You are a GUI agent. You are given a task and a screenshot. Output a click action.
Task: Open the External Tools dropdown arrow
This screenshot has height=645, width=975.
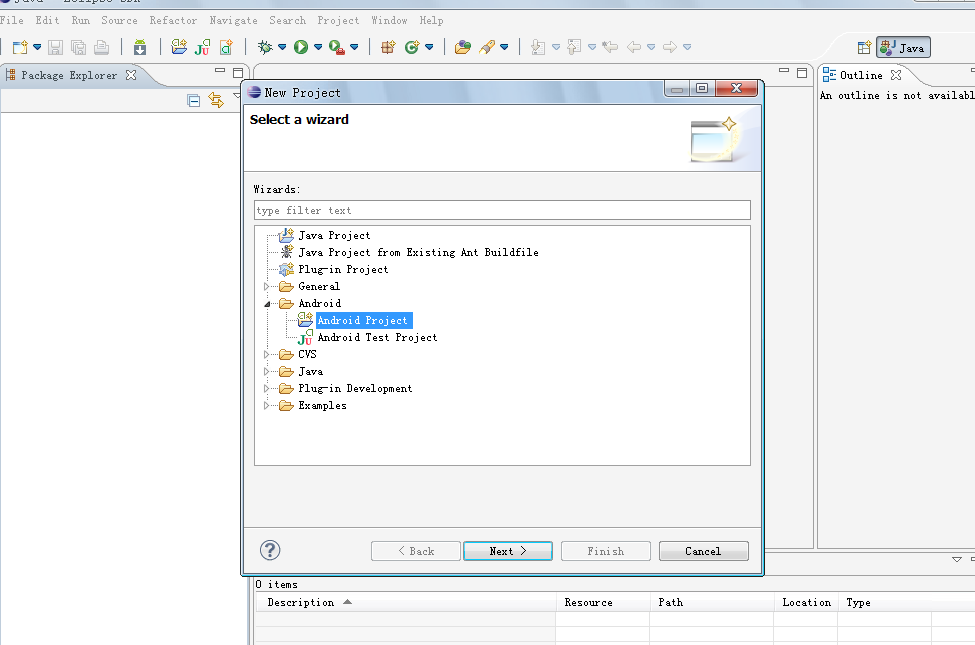(x=354, y=47)
